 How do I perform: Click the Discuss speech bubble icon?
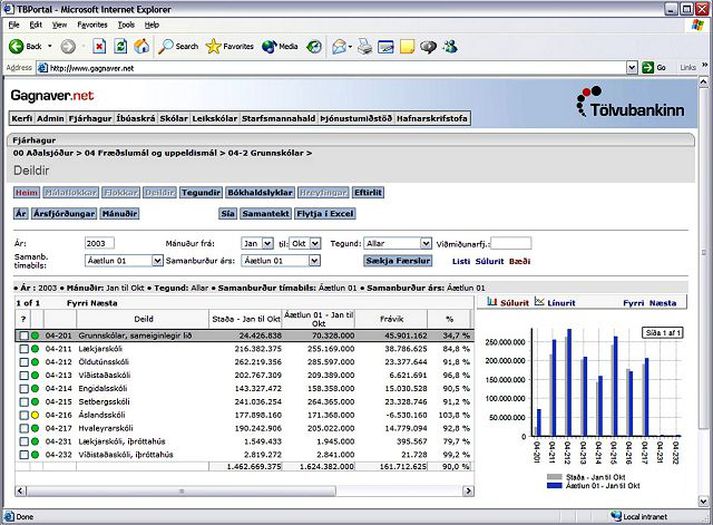click(428, 46)
